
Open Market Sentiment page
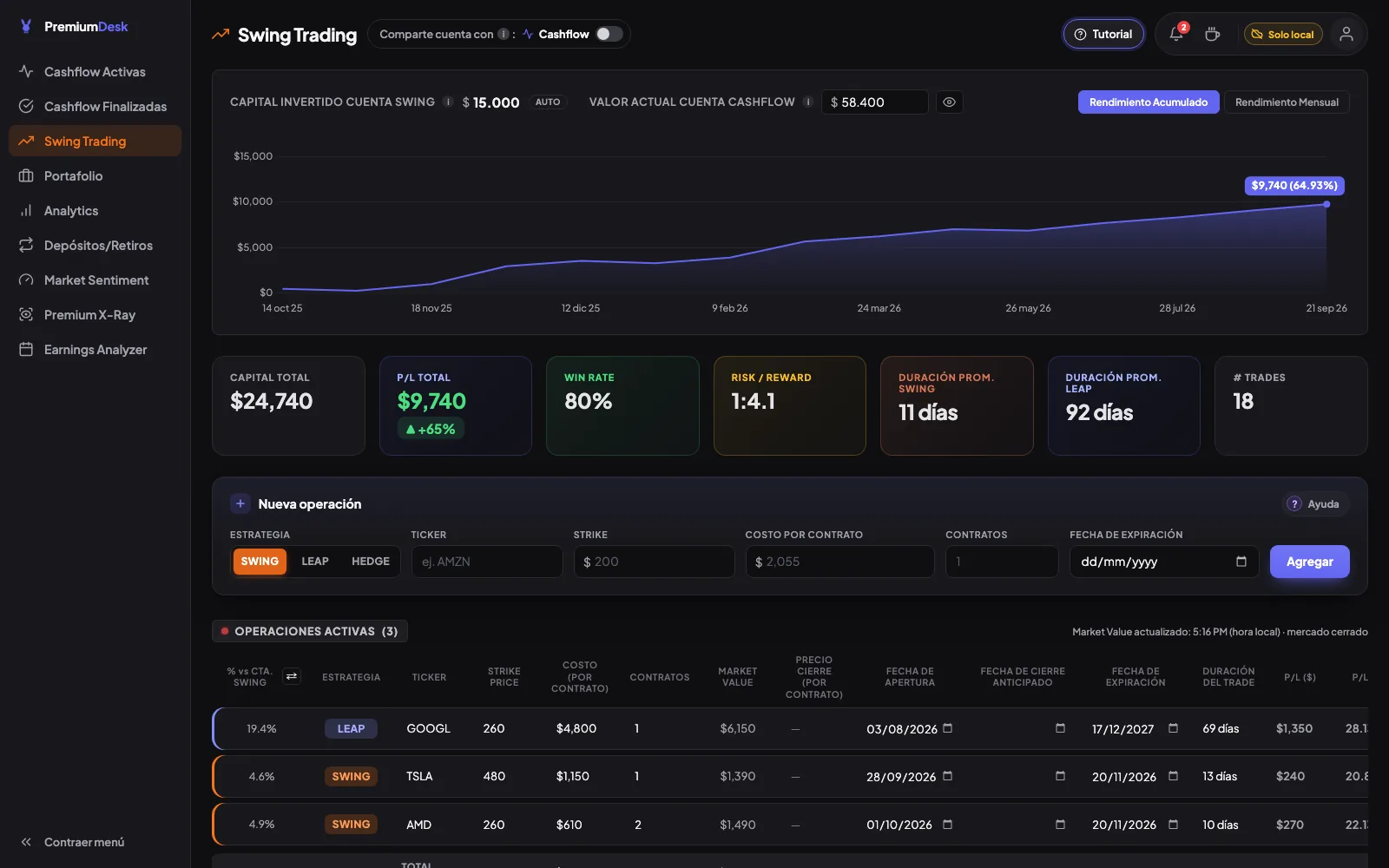pyautogui.click(x=95, y=280)
